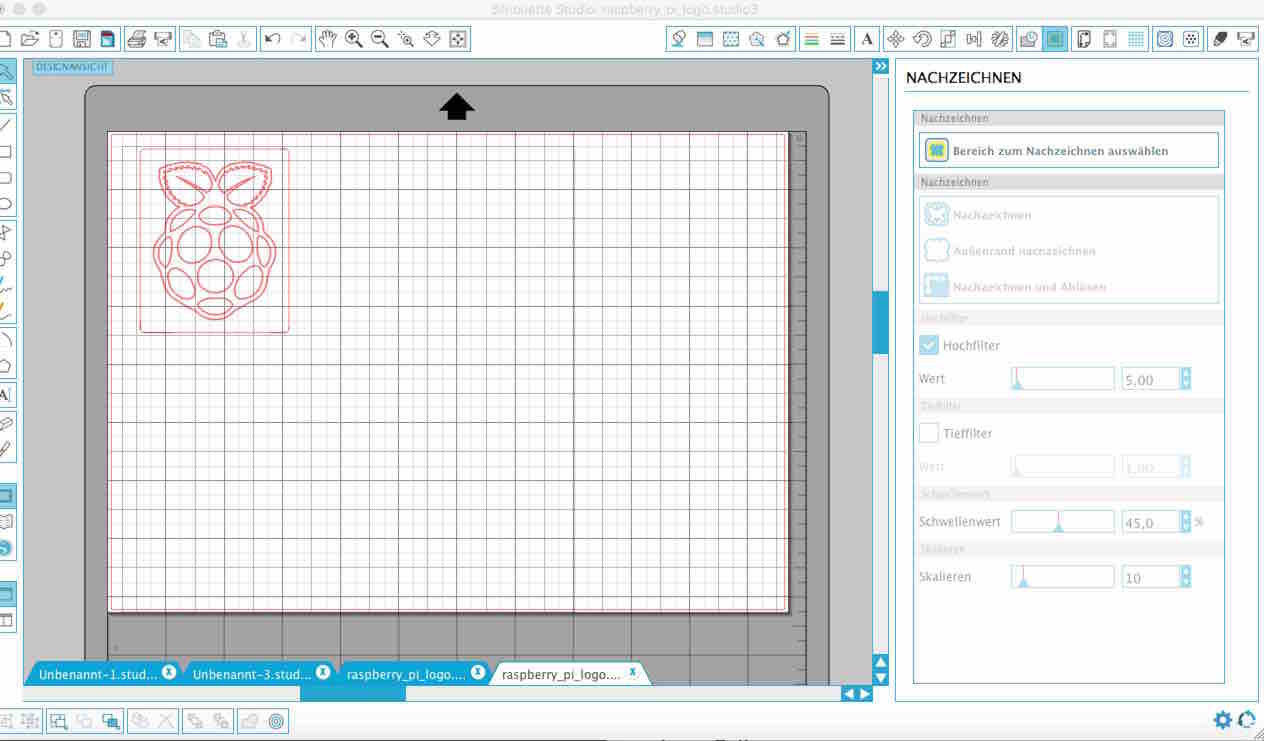Viewport: 1264px width, 741px height.
Task: Toggle the highlighted Trace panel button
Action: click(x=1055, y=39)
